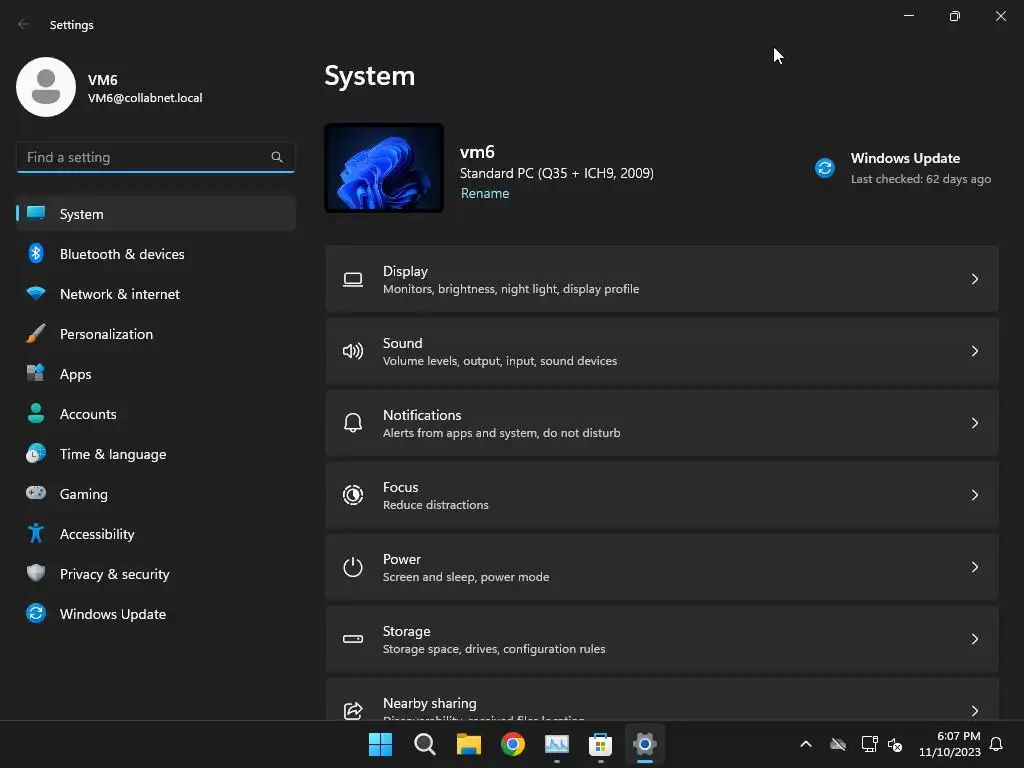Image resolution: width=1024 pixels, height=768 pixels.
Task: Open Nearby sharing row chevron arrow
Action: 974,710
